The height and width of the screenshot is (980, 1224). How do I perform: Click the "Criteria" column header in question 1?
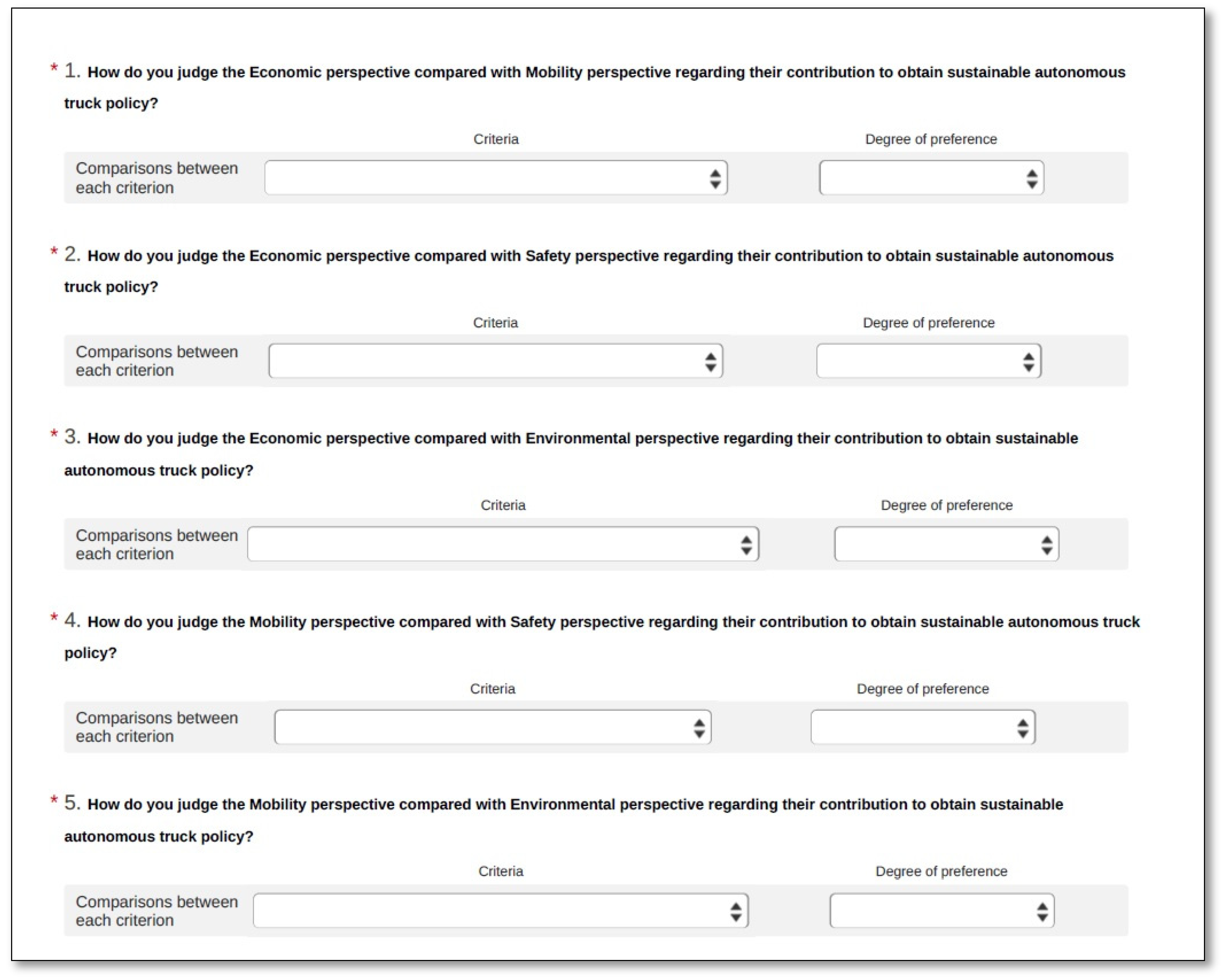click(496, 139)
